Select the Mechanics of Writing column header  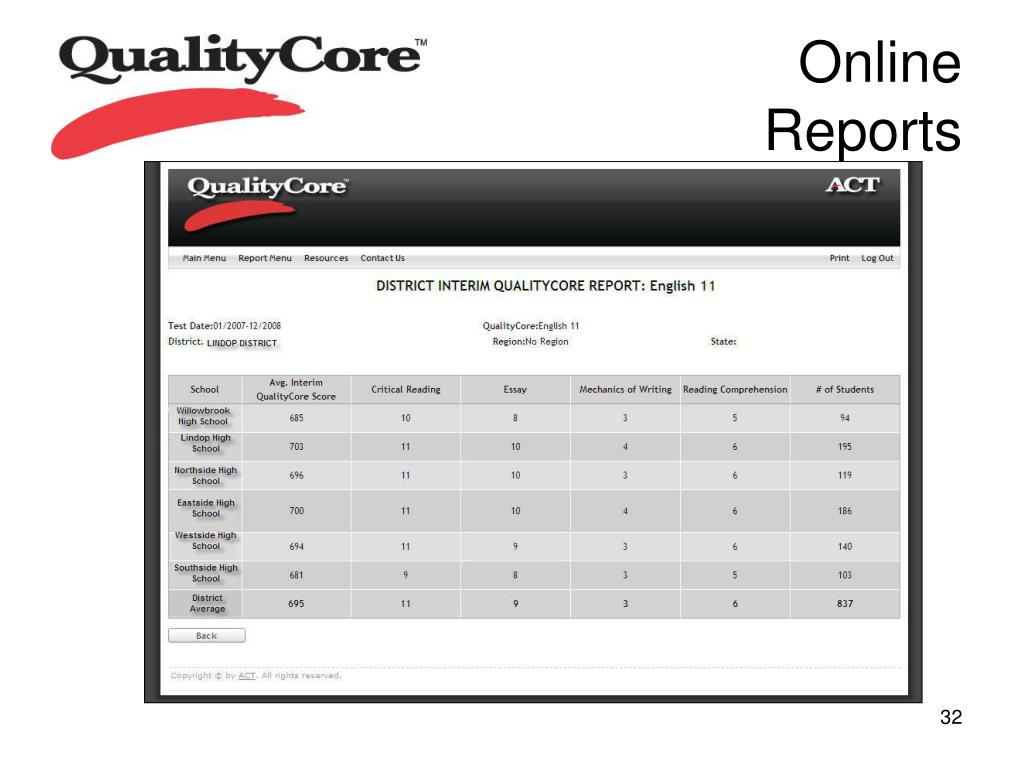pos(625,389)
